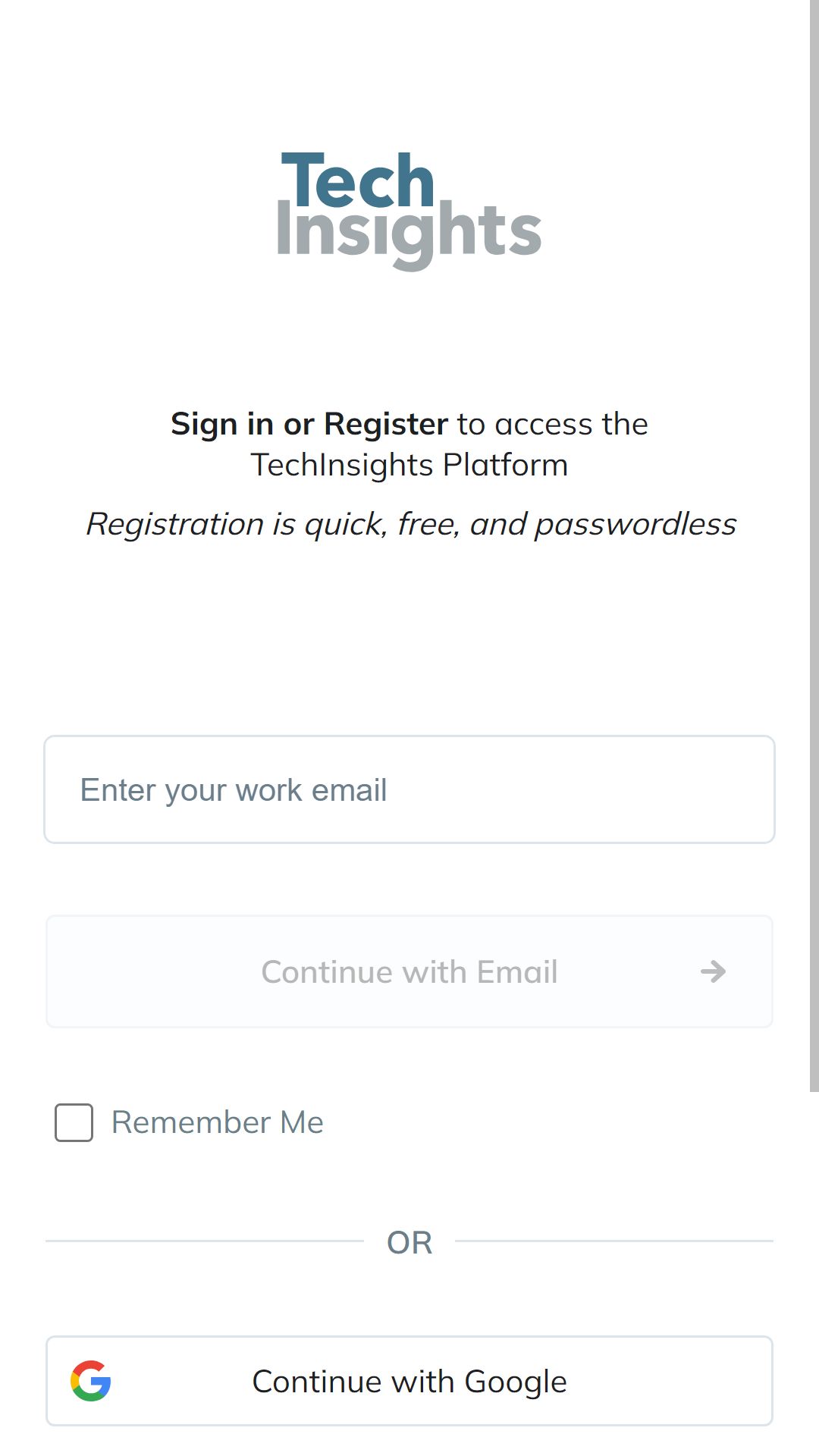The height and width of the screenshot is (1456, 819).
Task: Click the scrollbar track below the thumb
Action: pyautogui.click(x=814, y=1274)
